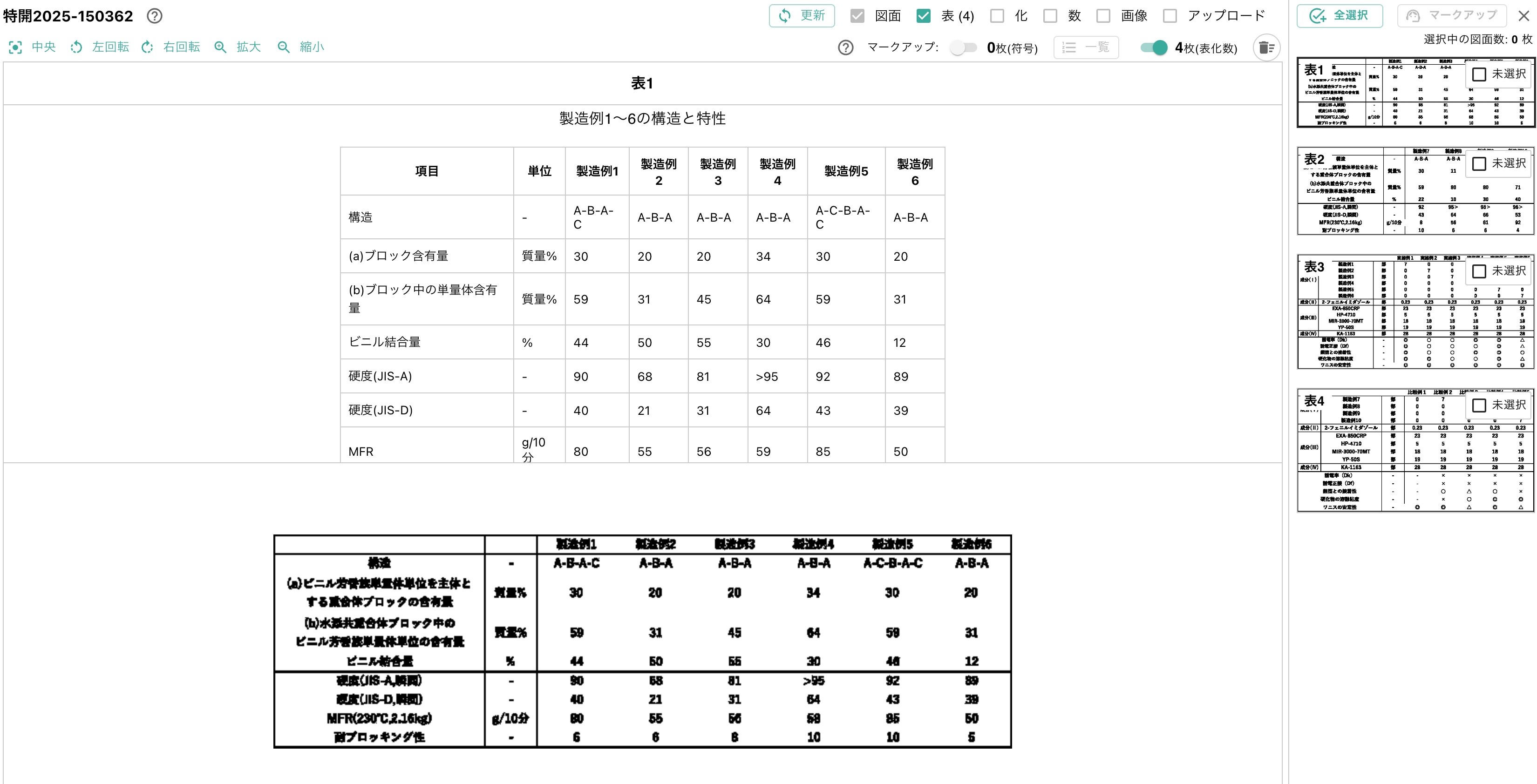Click the 特開2025-150362 document title
The height and width of the screenshot is (784, 1537).
click(68, 16)
